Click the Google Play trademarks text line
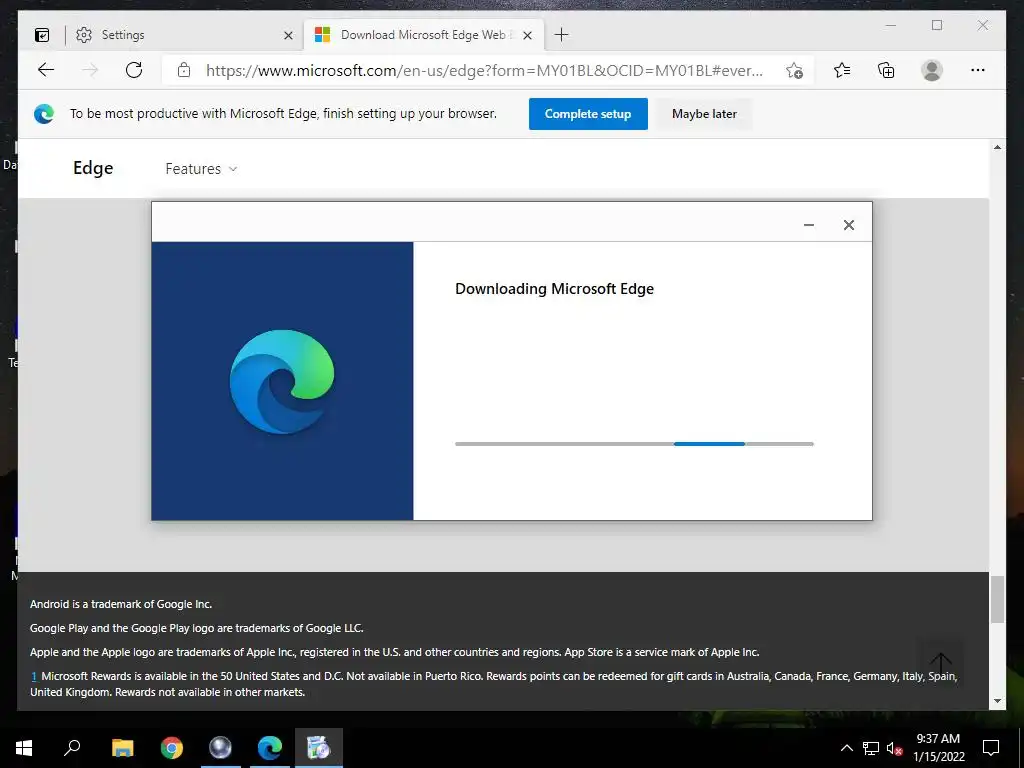 (x=197, y=628)
